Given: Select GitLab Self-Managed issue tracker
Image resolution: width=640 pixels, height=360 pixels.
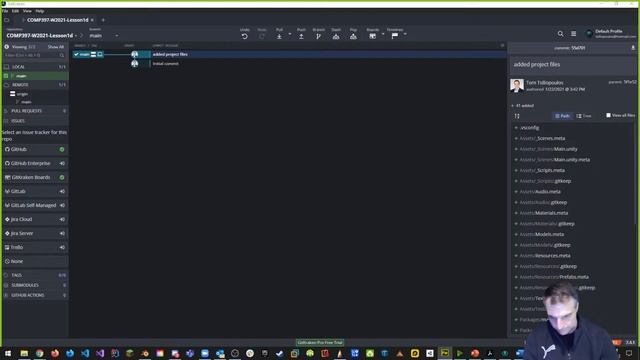Looking at the screenshot, I should (34, 205).
